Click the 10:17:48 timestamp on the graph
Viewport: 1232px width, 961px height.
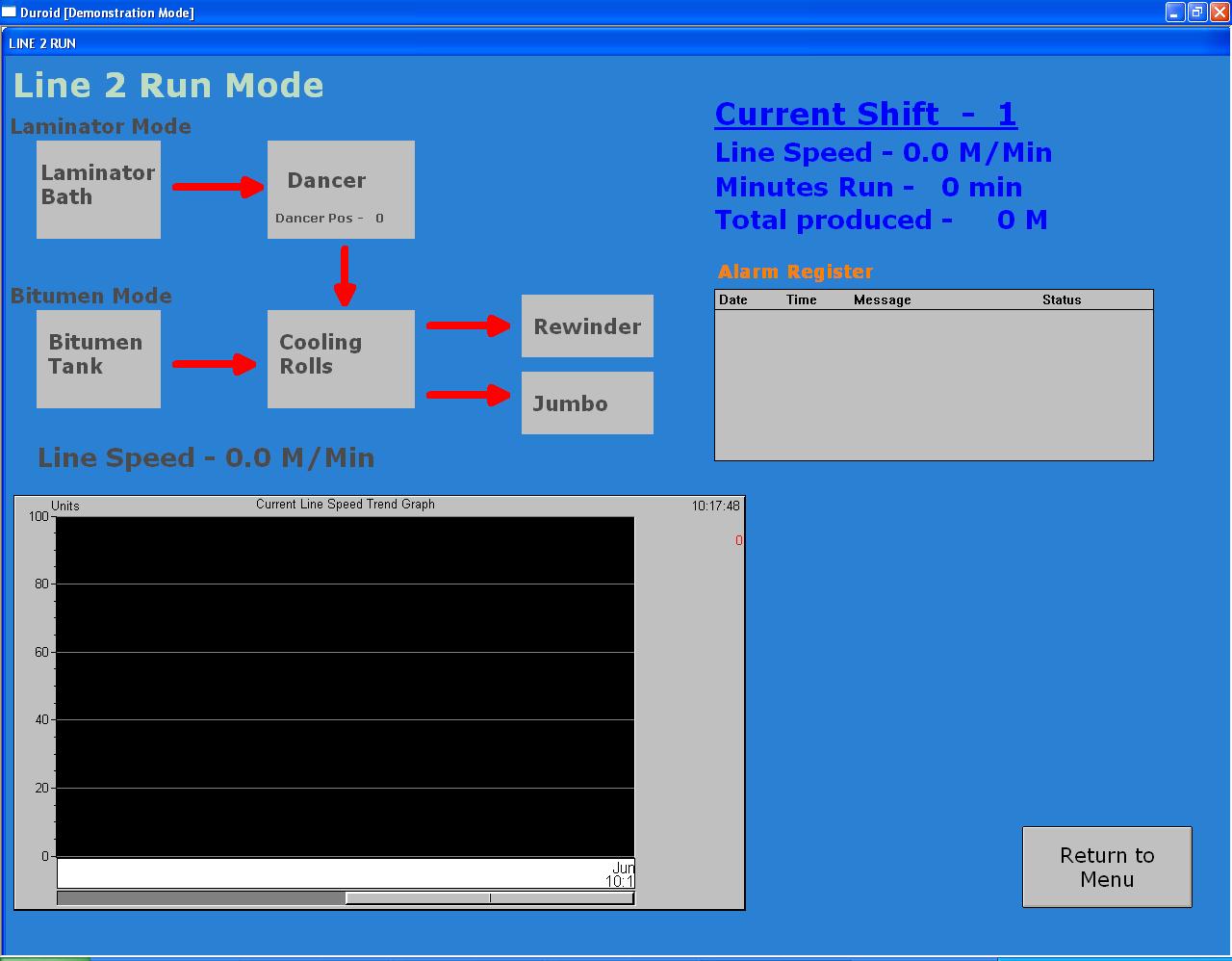tap(715, 506)
